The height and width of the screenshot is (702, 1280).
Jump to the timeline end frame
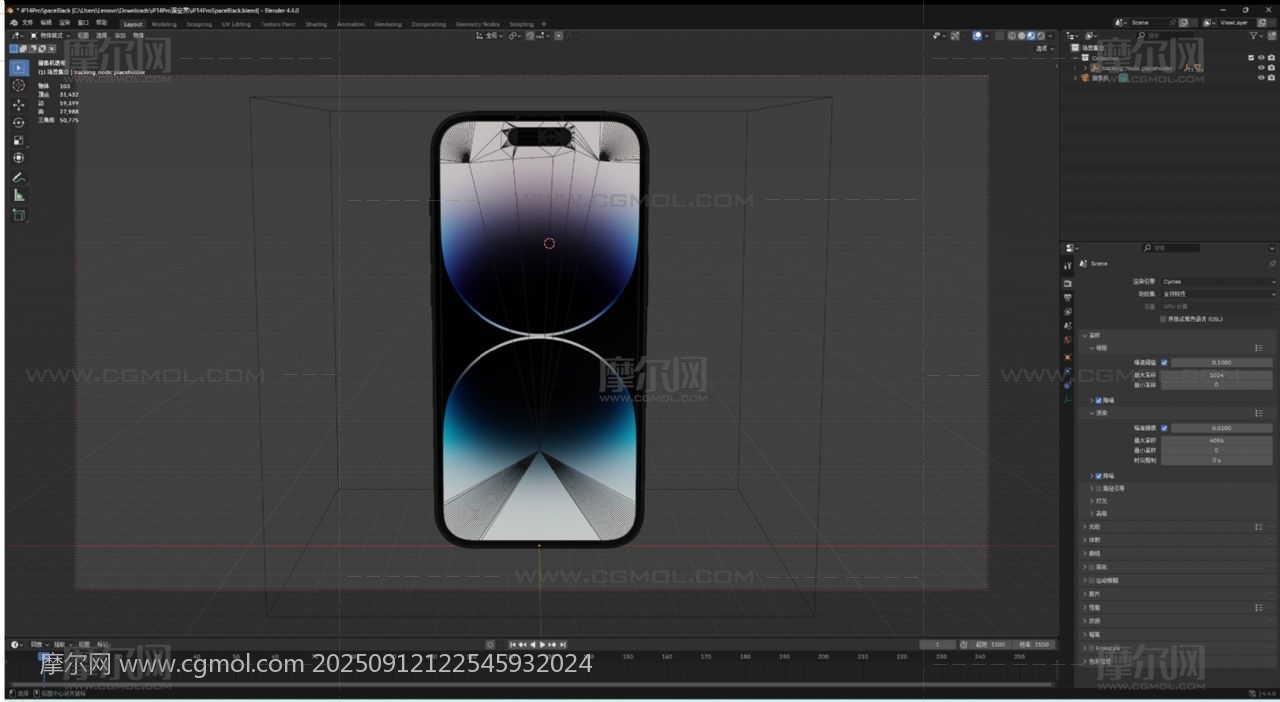click(x=563, y=645)
